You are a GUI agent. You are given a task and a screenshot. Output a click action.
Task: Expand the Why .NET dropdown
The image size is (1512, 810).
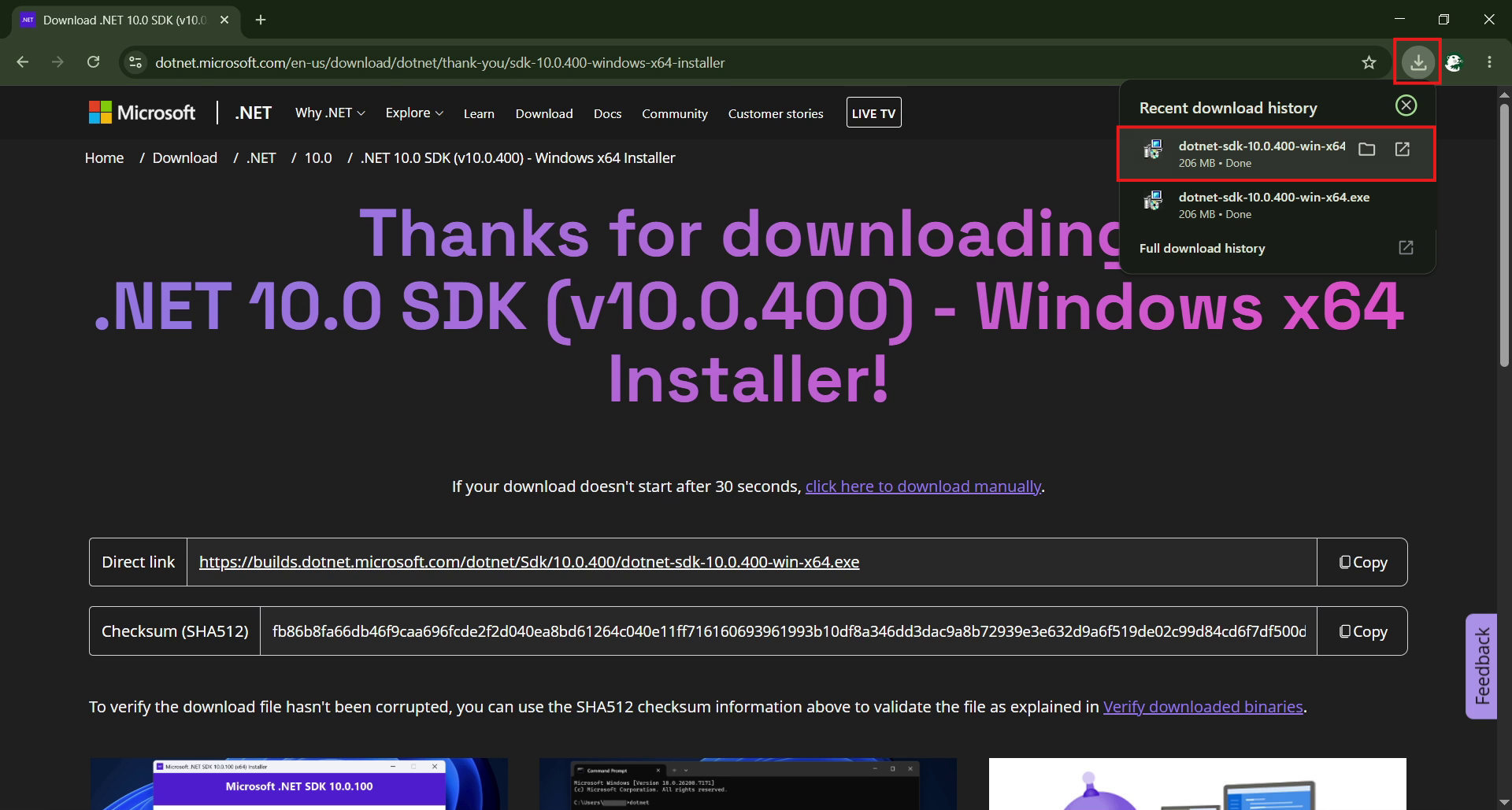click(x=330, y=113)
